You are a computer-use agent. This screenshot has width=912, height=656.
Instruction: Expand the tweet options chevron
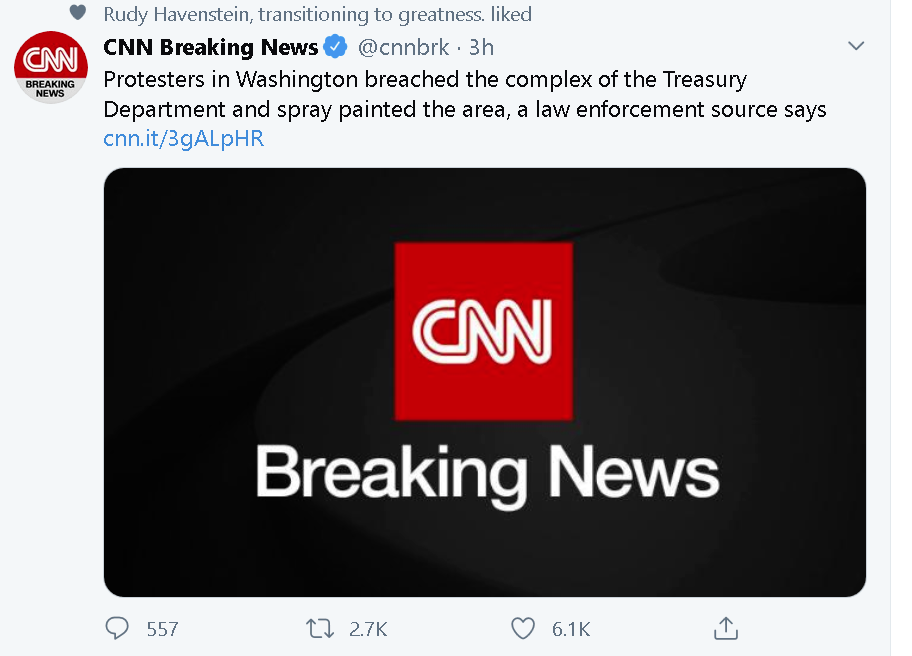856,46
